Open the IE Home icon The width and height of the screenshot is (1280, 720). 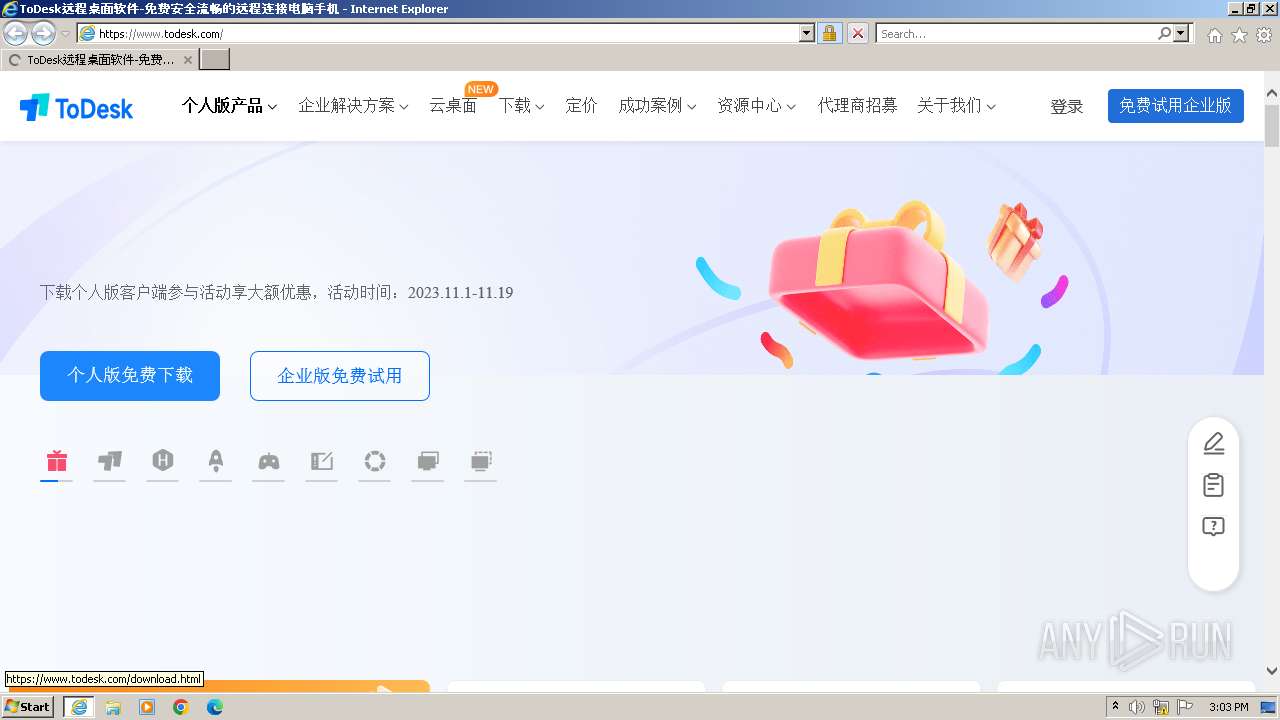[x=1214, y=35]
